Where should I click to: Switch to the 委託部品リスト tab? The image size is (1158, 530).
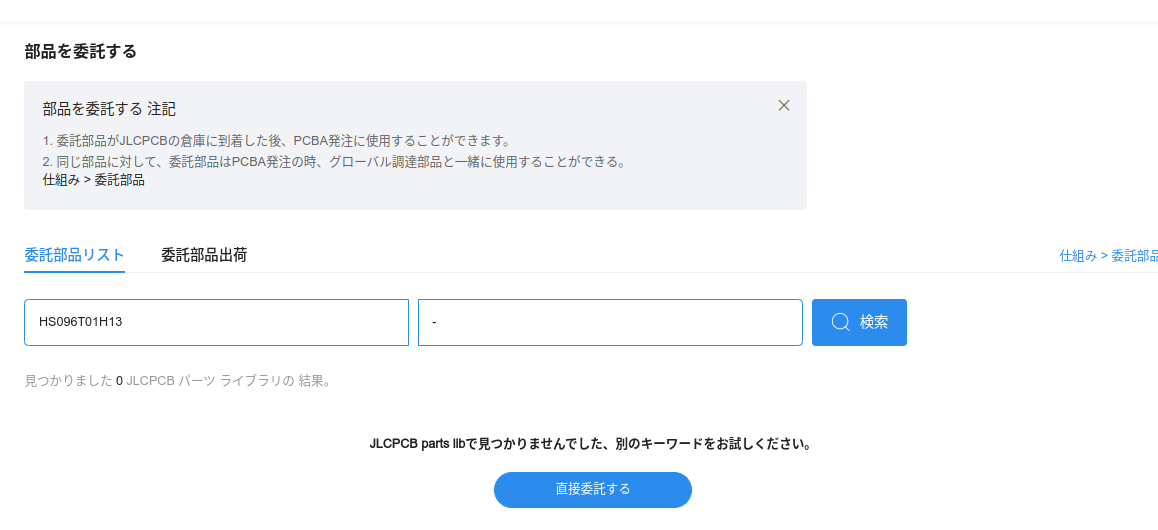tap(74, 255)
